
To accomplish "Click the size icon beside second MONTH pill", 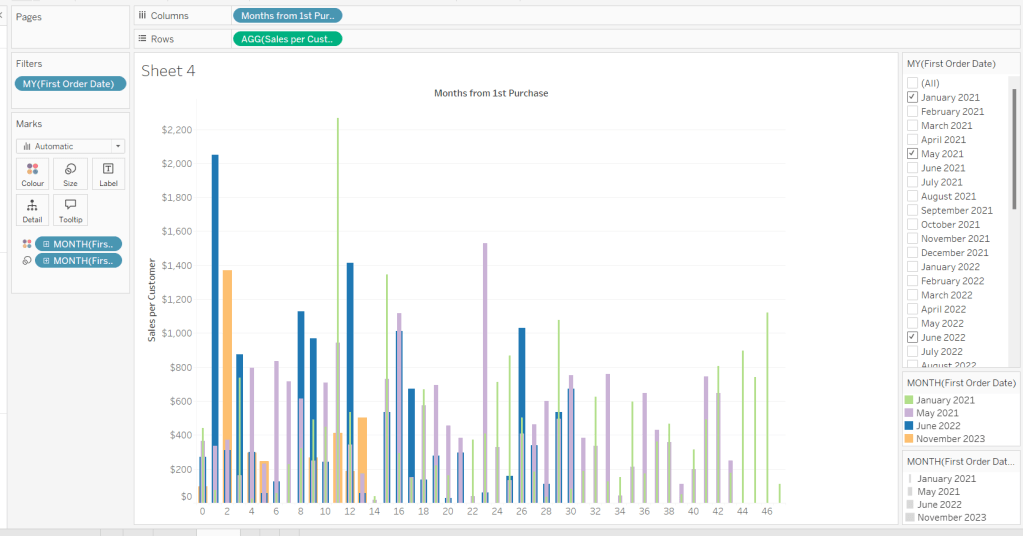I will click(x=27, y=261).
